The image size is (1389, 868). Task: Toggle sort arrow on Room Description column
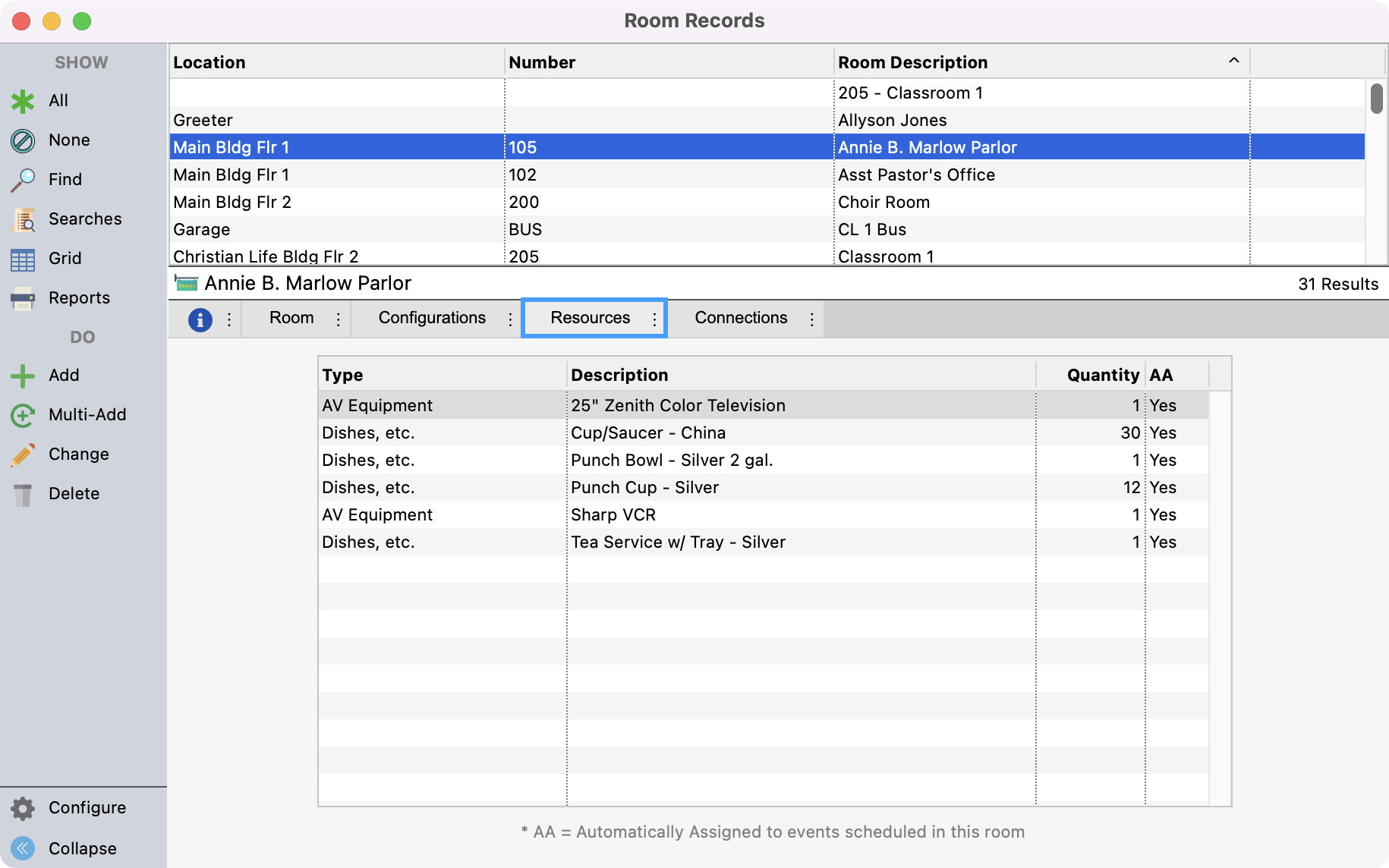coord(1233,61)
